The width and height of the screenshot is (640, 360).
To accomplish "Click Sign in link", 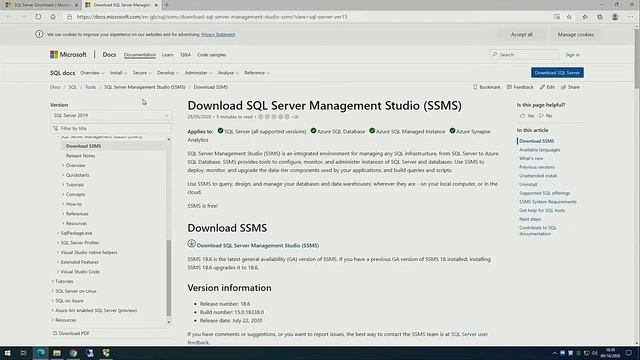I will (x=572, y=55).
